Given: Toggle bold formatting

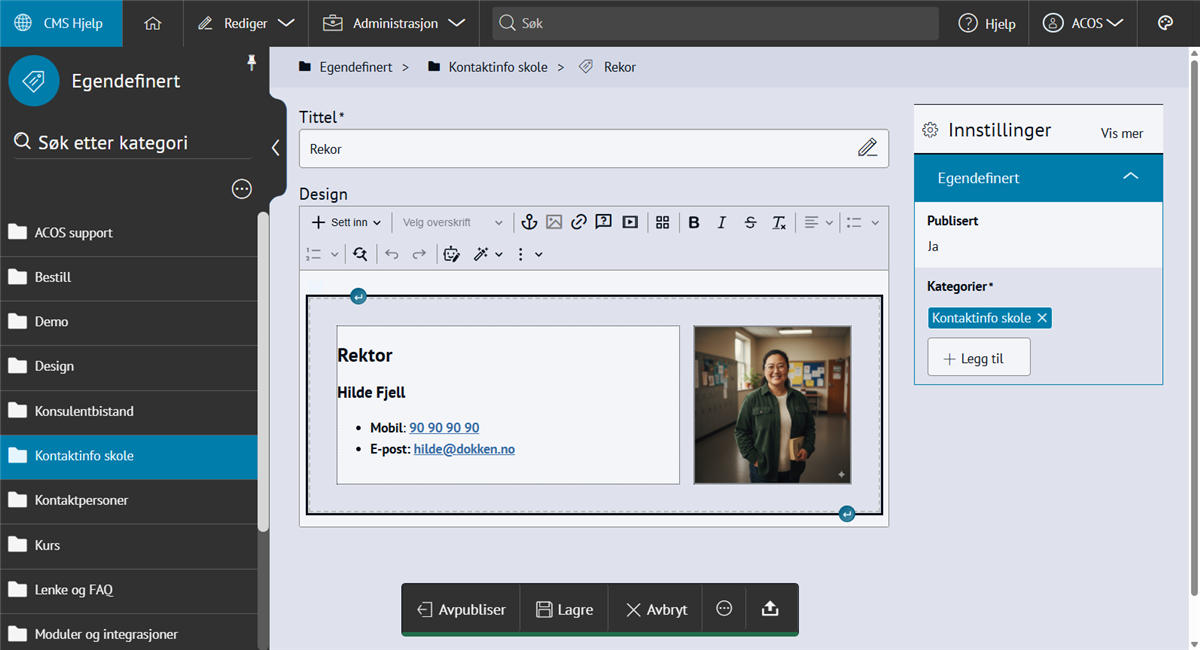Looking at the screenshot, I should click(x=694, y=222).
